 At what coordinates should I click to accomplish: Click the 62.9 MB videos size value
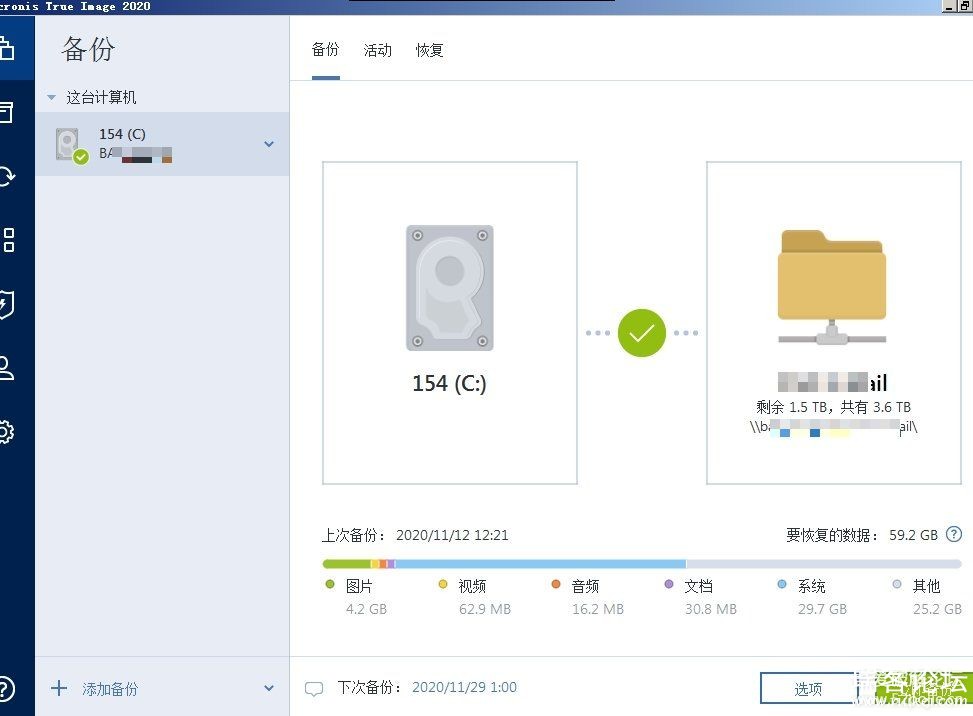coord(485,609)
